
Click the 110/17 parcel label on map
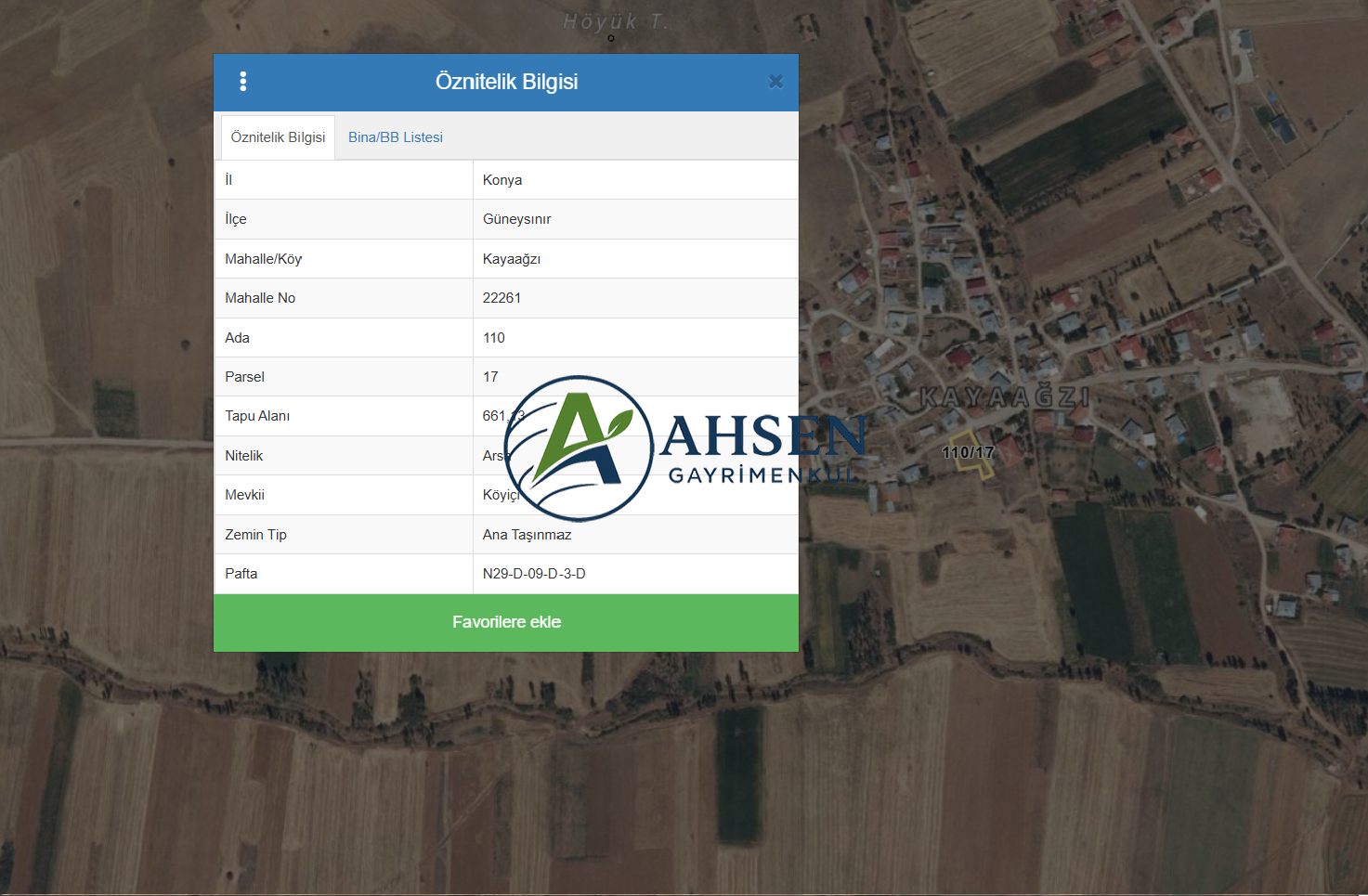coord(968,453)
